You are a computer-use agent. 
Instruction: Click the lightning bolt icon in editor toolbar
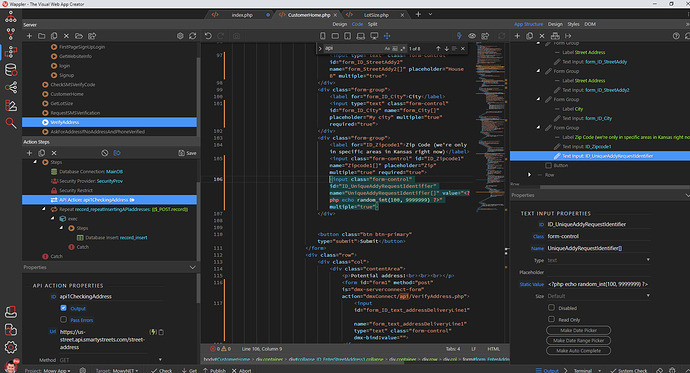459,36
